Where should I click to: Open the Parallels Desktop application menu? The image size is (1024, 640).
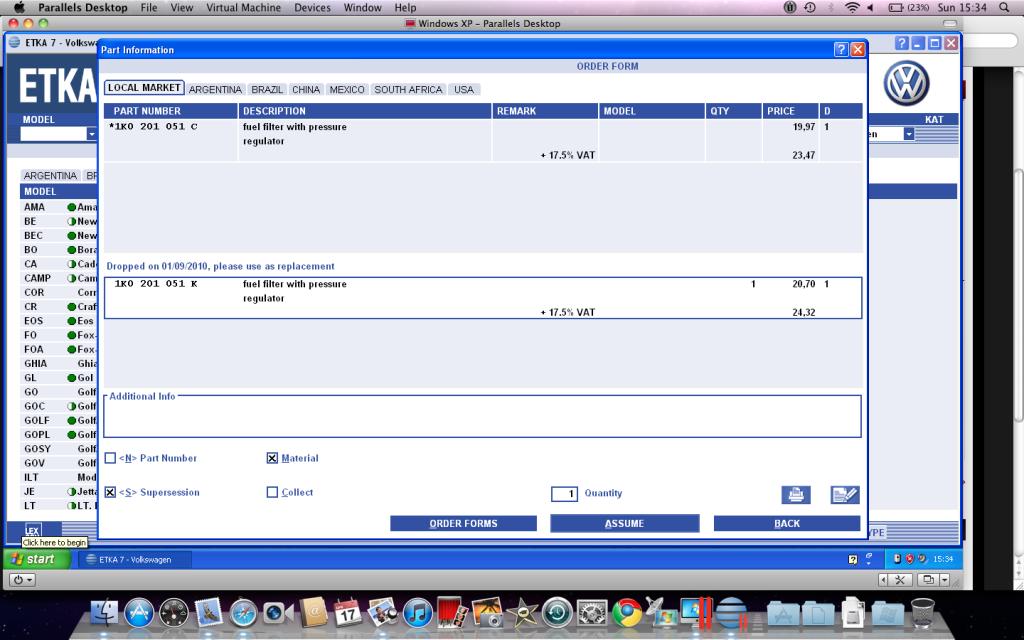pos(83,8)
